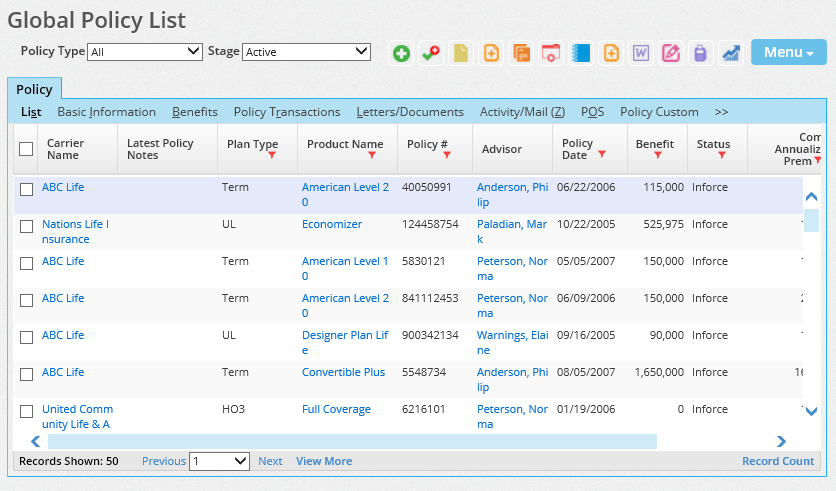836x491 pixels.
Task: Open the Policy Transactions tab
Action: click(x=287, y=112)
